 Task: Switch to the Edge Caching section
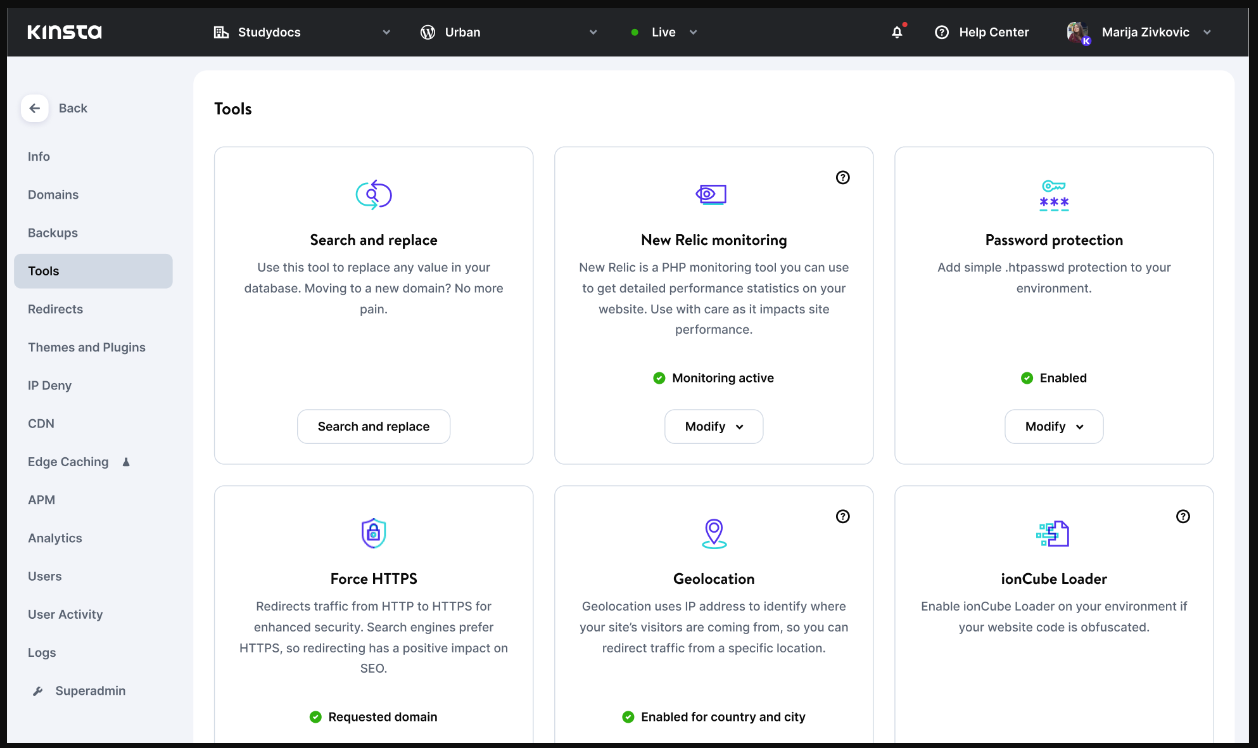coord(68,461)
